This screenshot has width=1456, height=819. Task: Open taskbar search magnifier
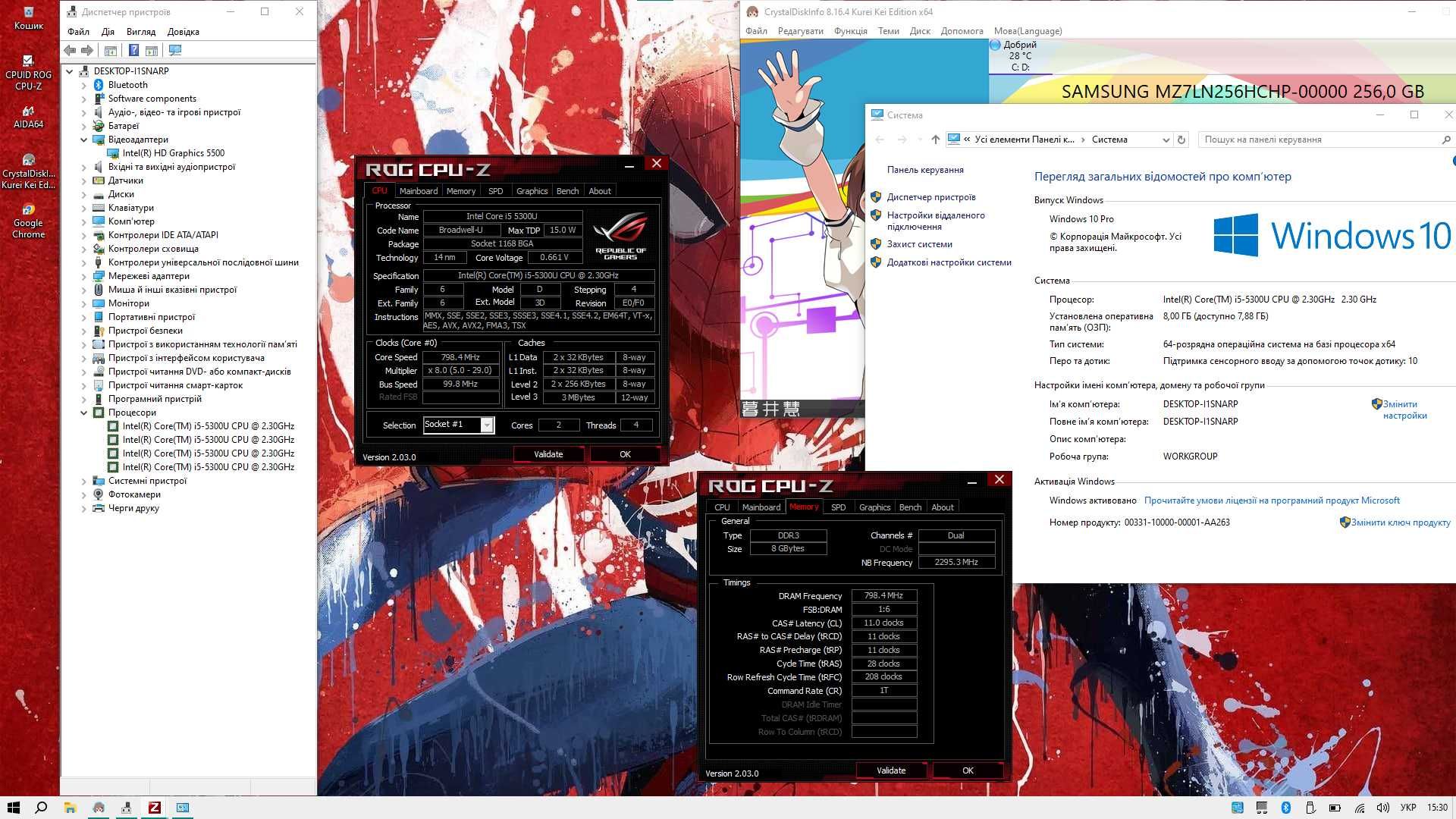click(x=42, y=808)
